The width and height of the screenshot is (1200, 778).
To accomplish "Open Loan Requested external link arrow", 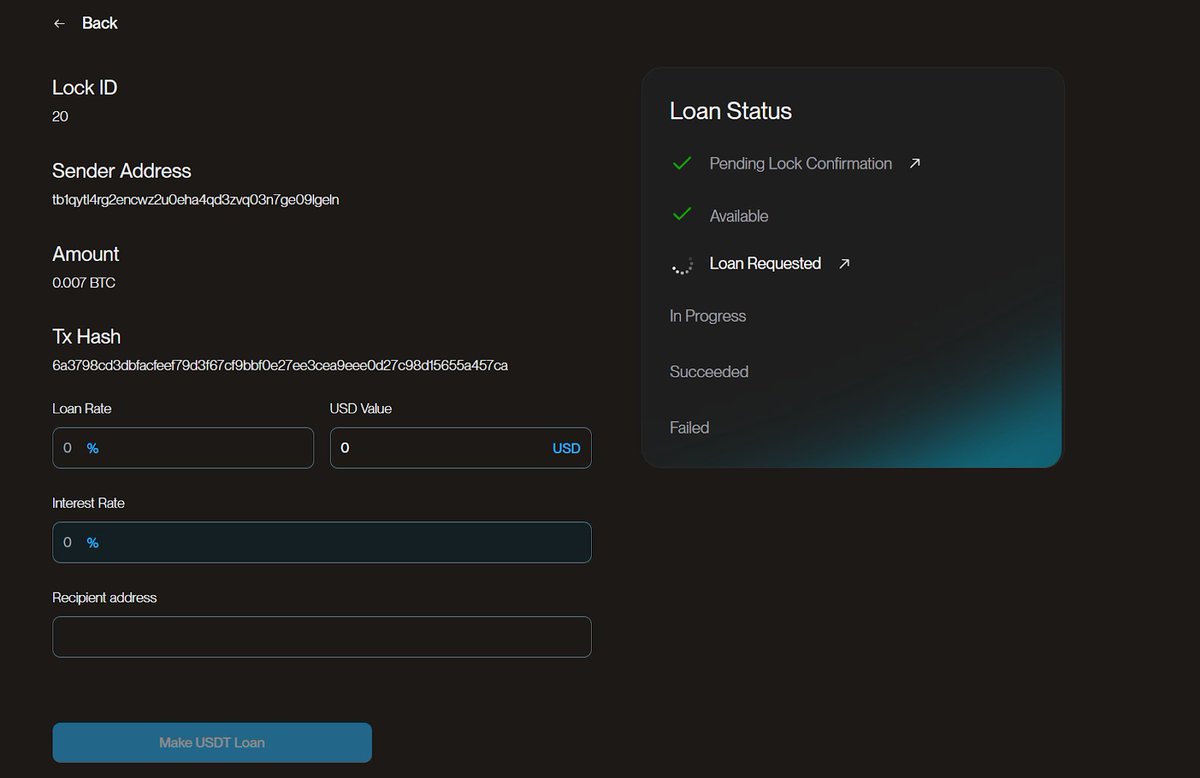I will point(844,263).
